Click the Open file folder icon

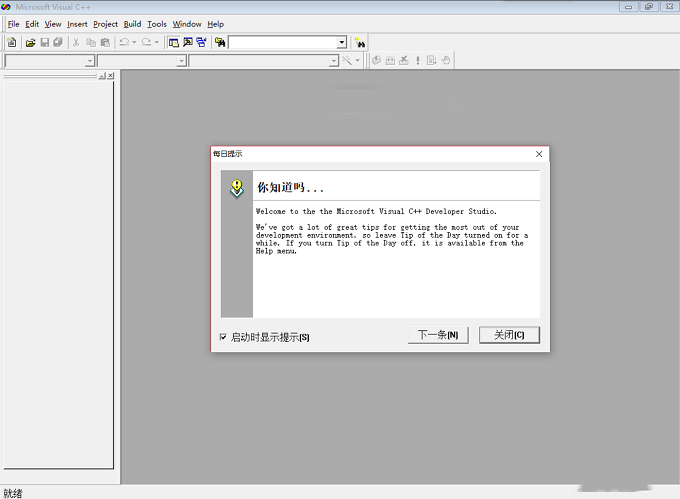click(30, 42)
